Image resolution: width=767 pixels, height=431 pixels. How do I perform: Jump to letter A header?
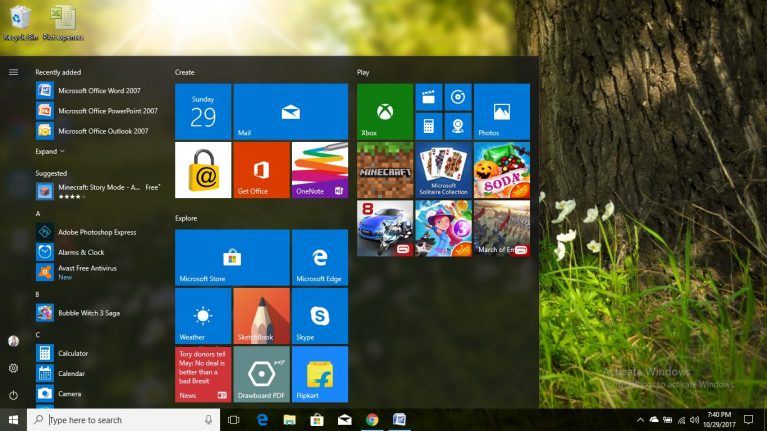point(38,213)
